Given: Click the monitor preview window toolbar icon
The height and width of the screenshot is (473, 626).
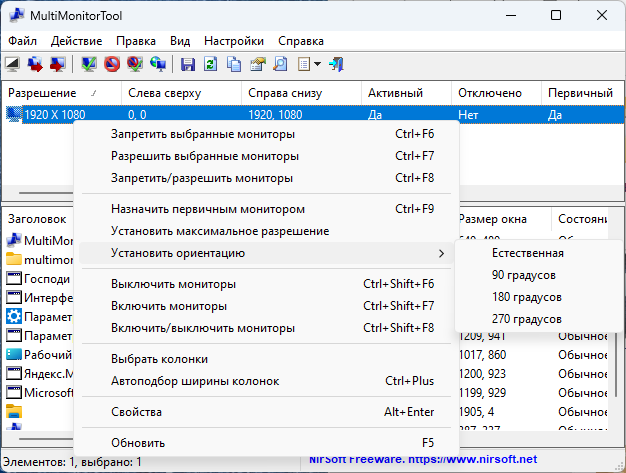Looking at the screenshot, I should tap(12, 64).
